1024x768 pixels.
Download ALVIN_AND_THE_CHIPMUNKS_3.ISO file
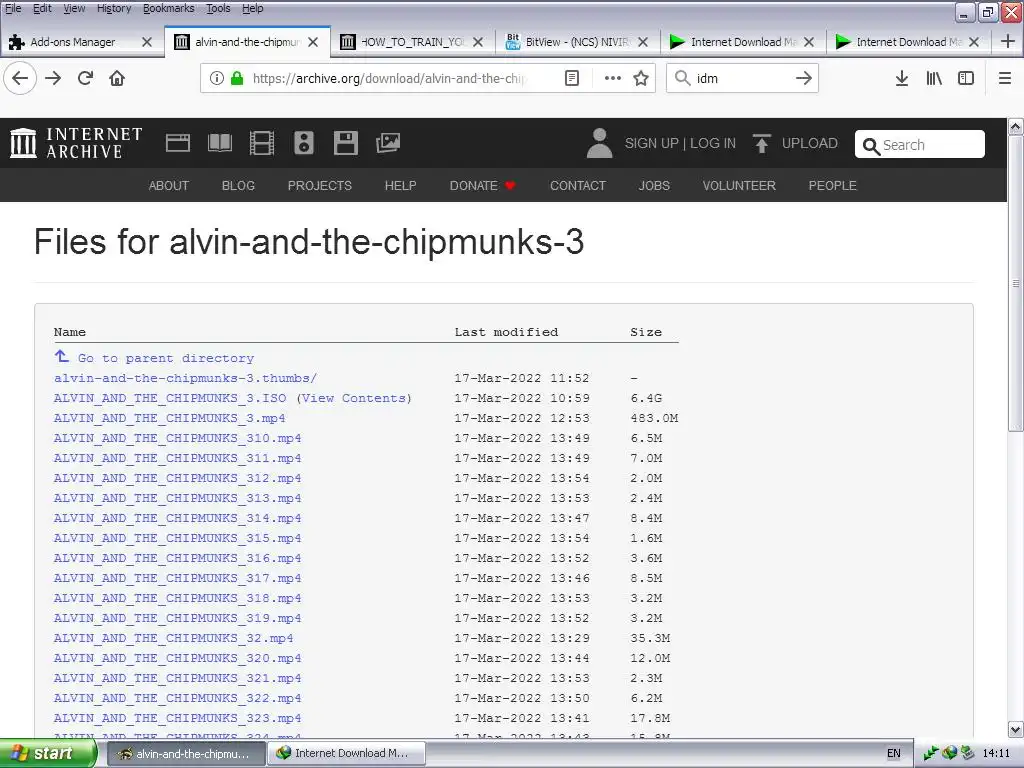[170, 398]
